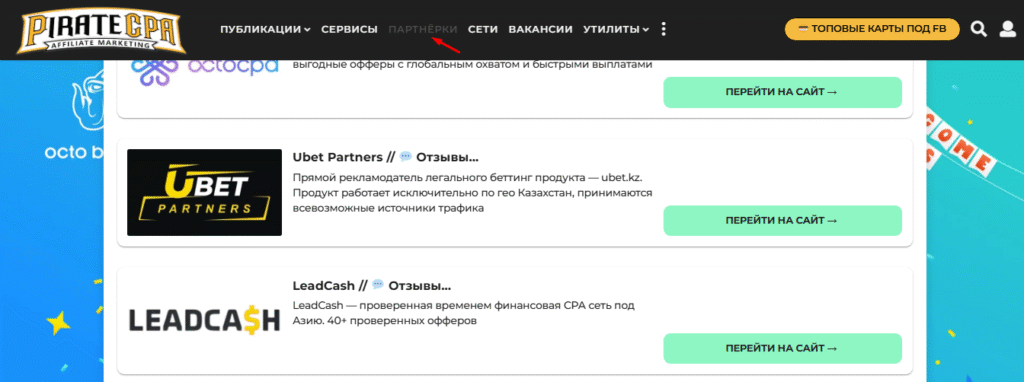Open the Сервисы menu item
The image size is (1024, 382).
(x=349, y=29)
